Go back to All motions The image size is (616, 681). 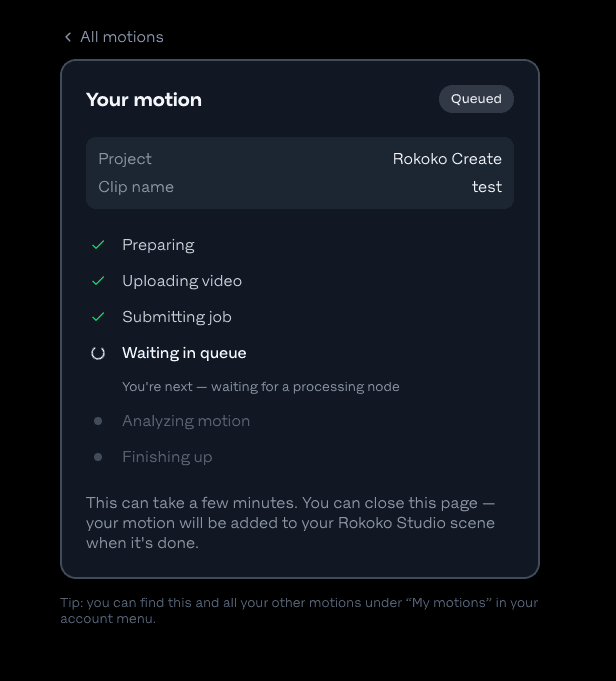click(114, 37)
